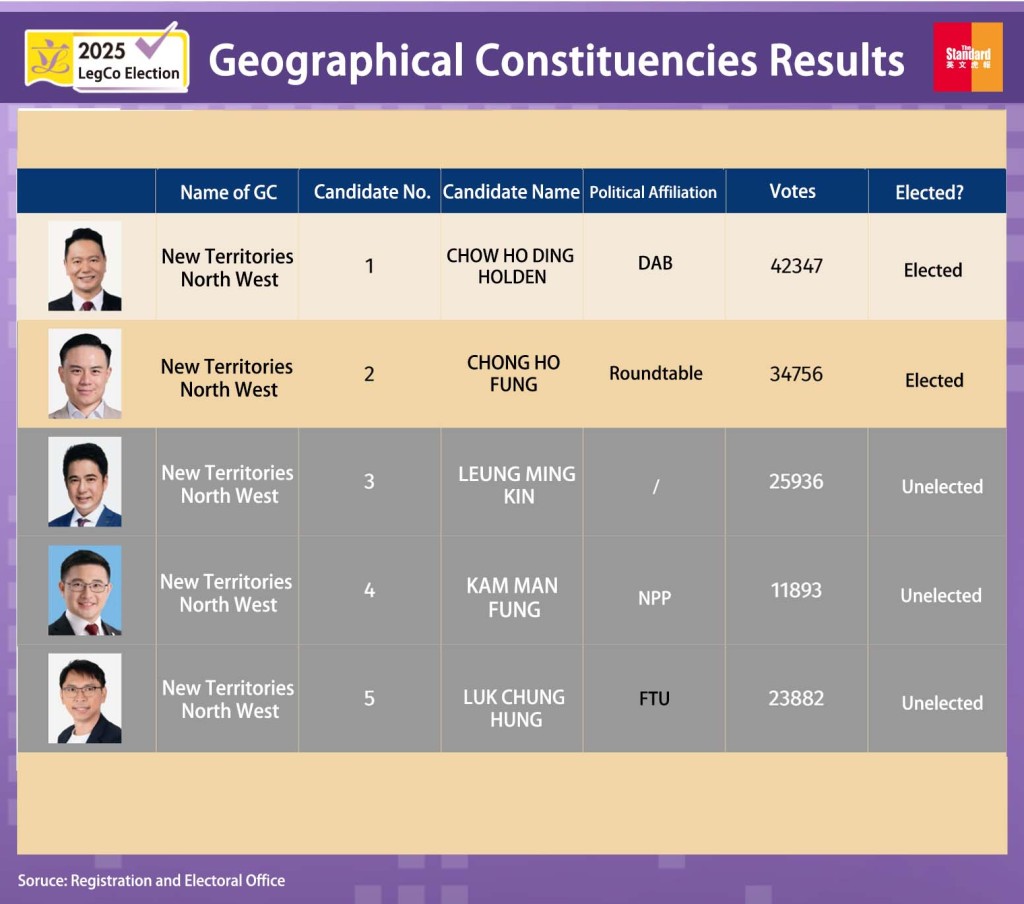
Task: Select the photo in the Luk Chung Hung row
Action: (x=85, y=698)
